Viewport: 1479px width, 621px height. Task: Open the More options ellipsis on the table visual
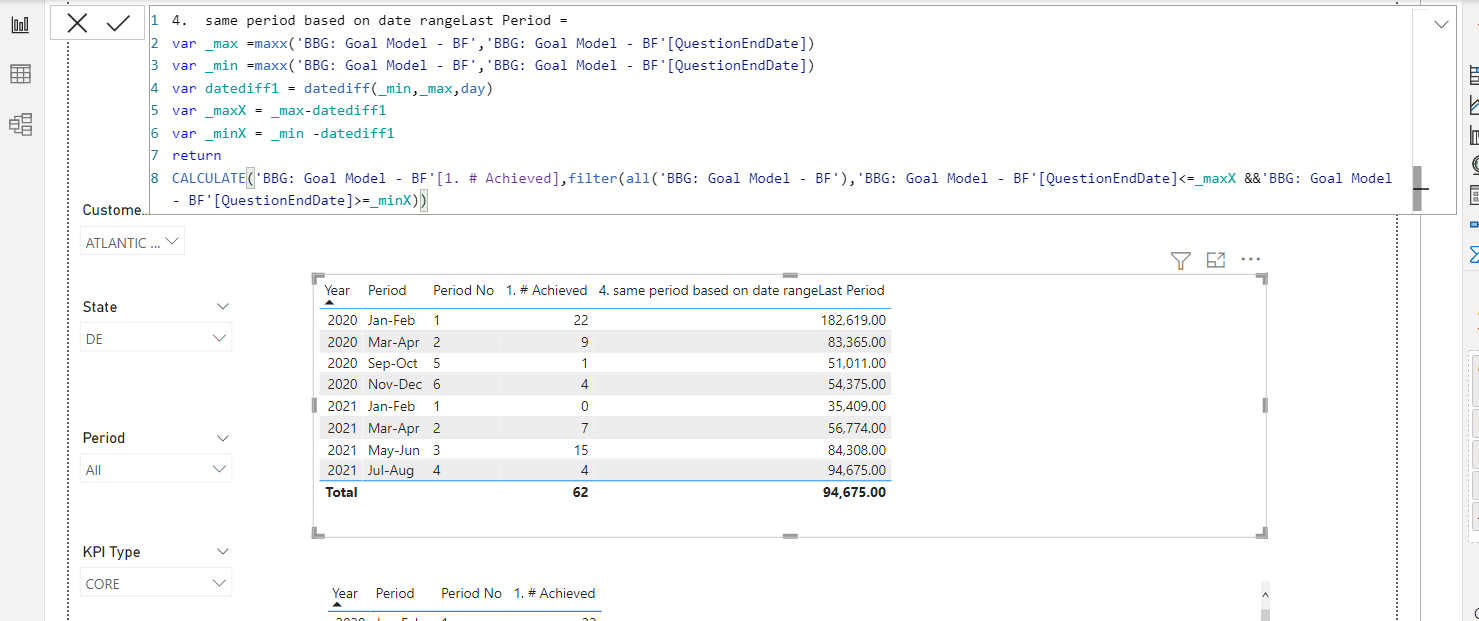[1250, 259]
